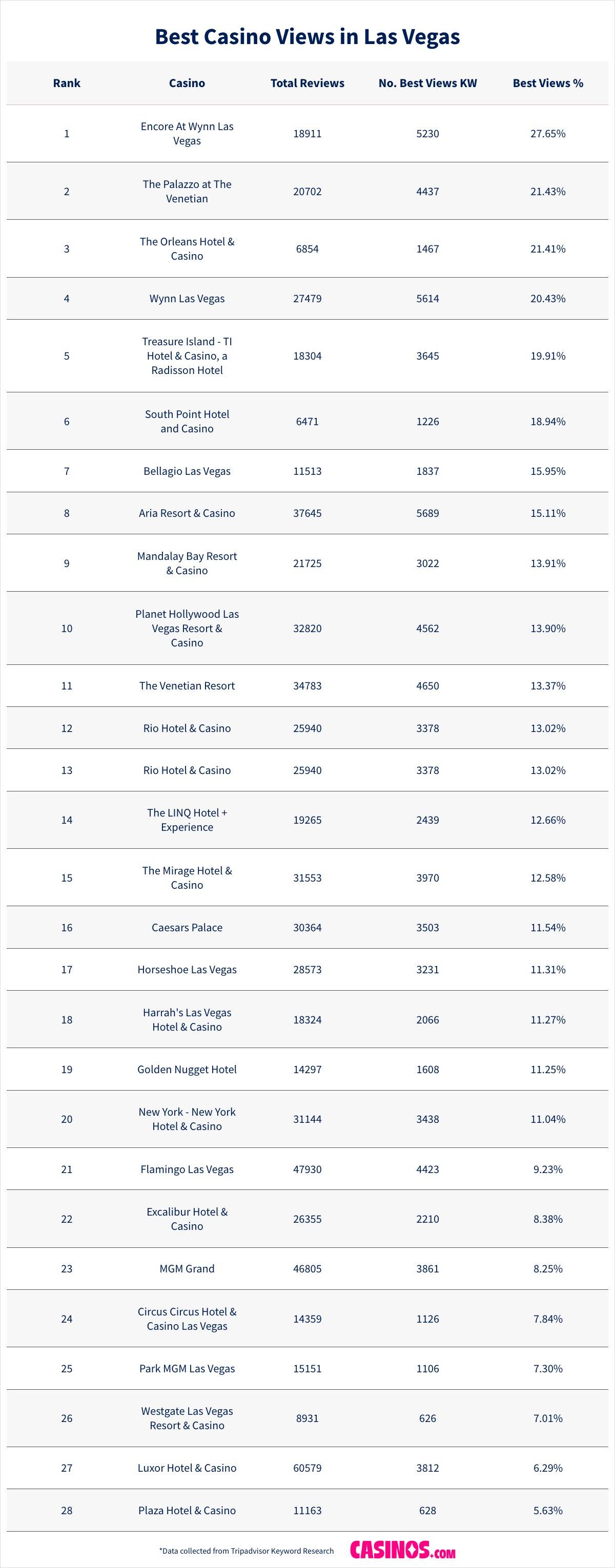This screenshot has height=1568, width=615.
Task: Select the Golden Nugget Hotel name
Action: [x=187, y=1070]
